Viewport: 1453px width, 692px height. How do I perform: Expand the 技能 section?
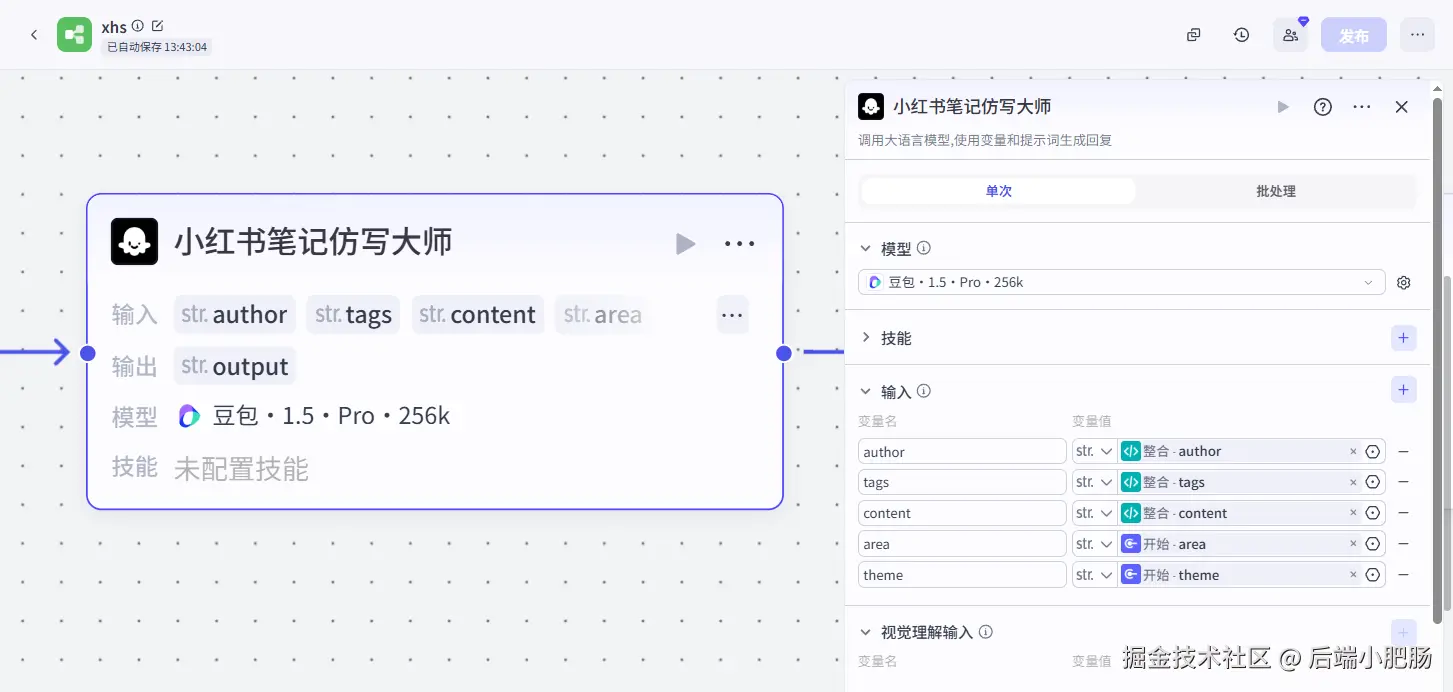tap(866, 338)
